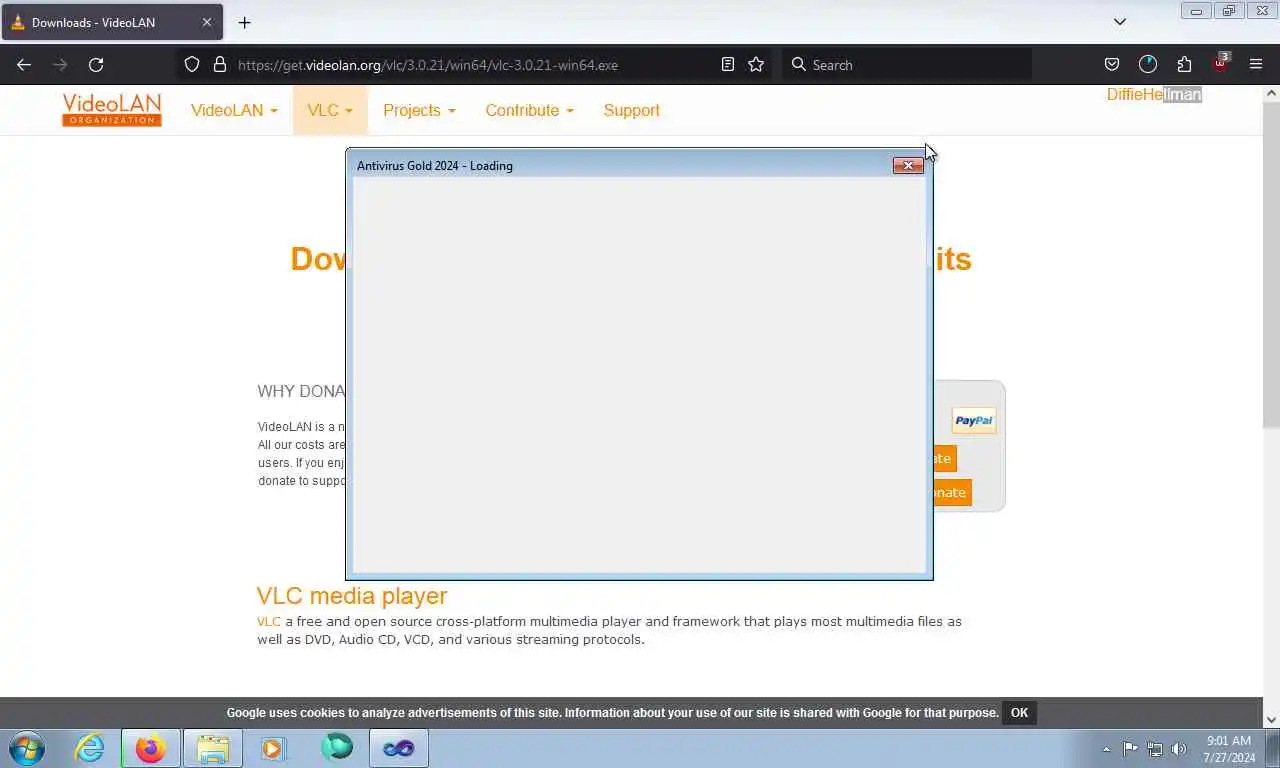Open the Firefox hamburger application menu
Screen dimensions: 1280x768
point(1256,64)
